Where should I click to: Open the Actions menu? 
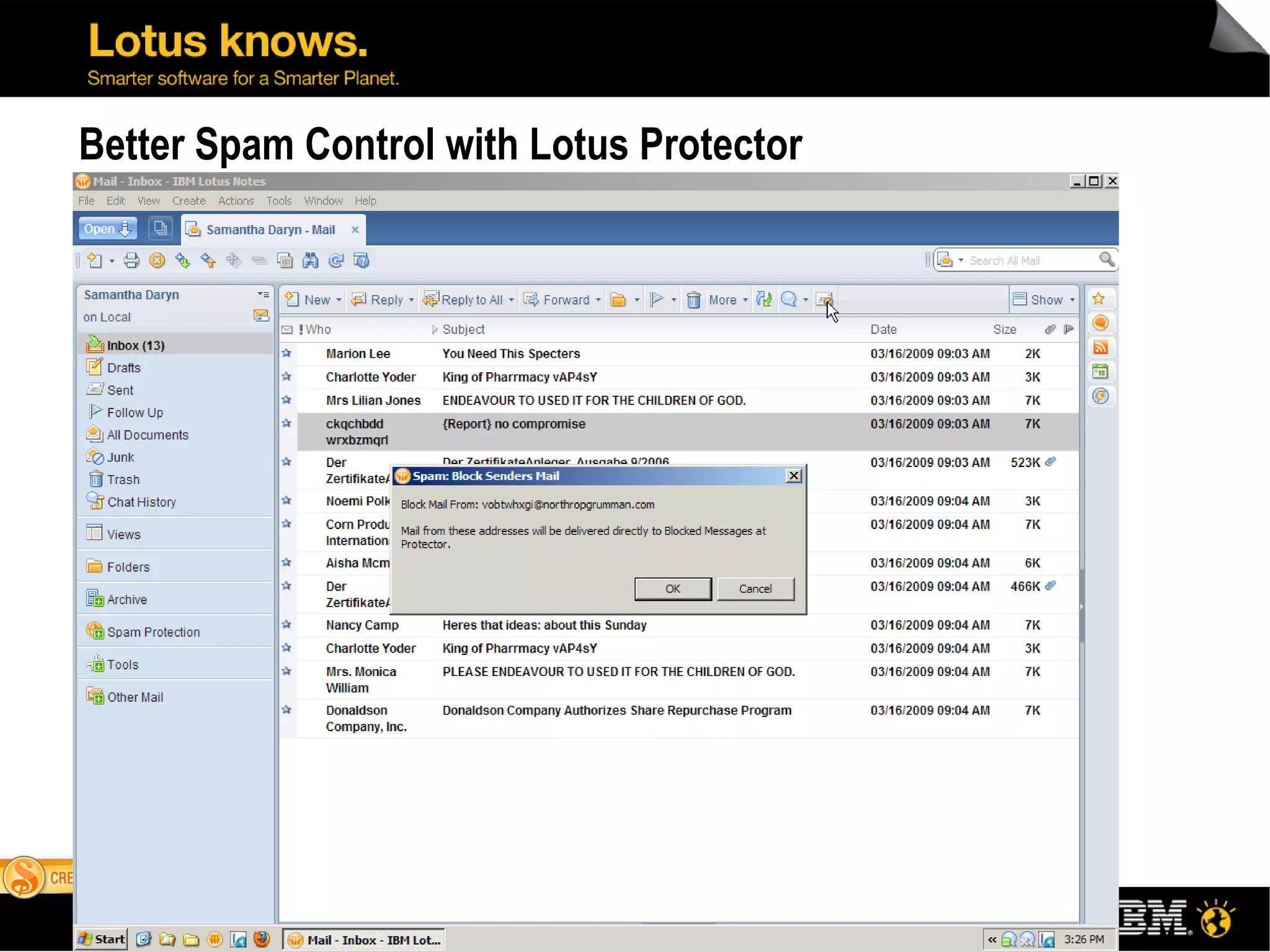[x=236, y=201]
